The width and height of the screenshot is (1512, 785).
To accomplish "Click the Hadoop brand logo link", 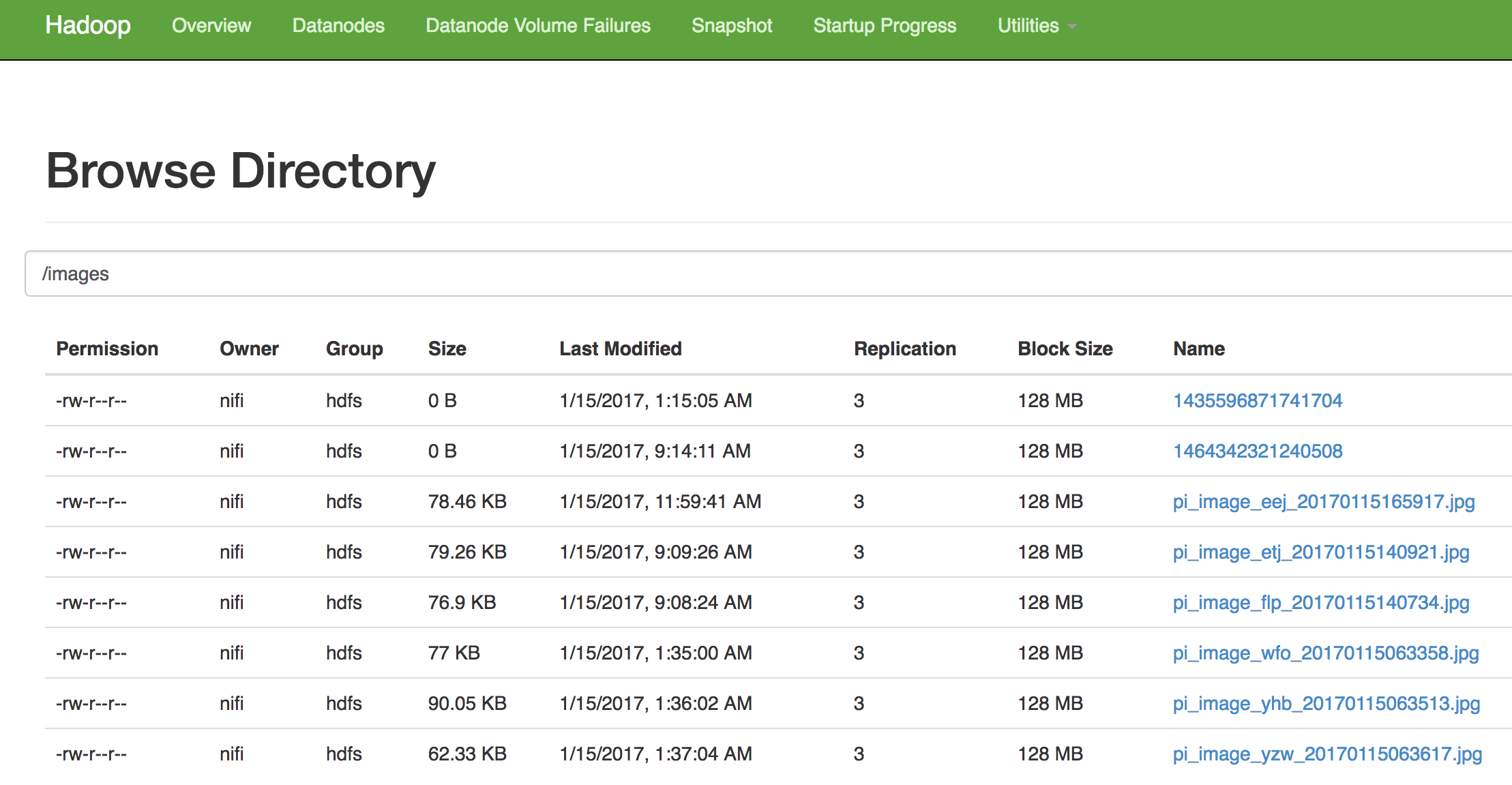I will 88,26.
